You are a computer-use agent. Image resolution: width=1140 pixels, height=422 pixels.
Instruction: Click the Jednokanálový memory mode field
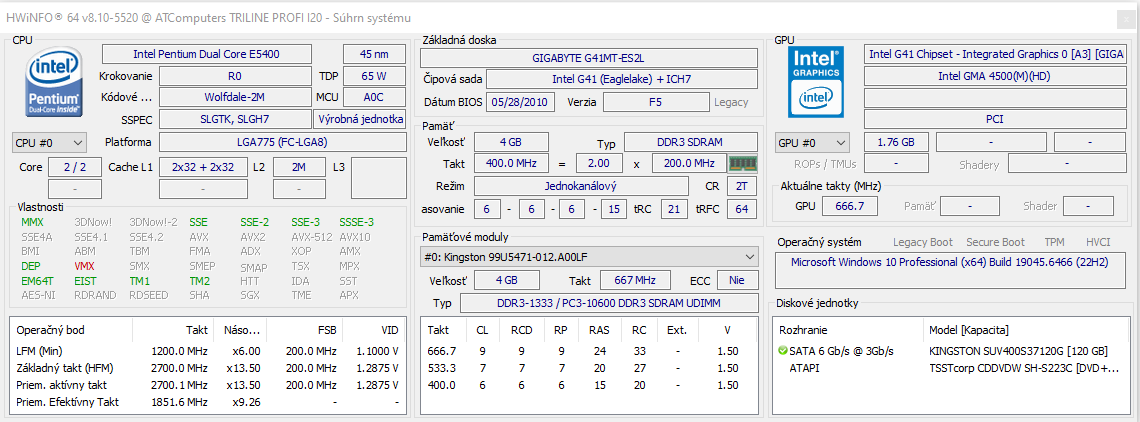point(581,186)
